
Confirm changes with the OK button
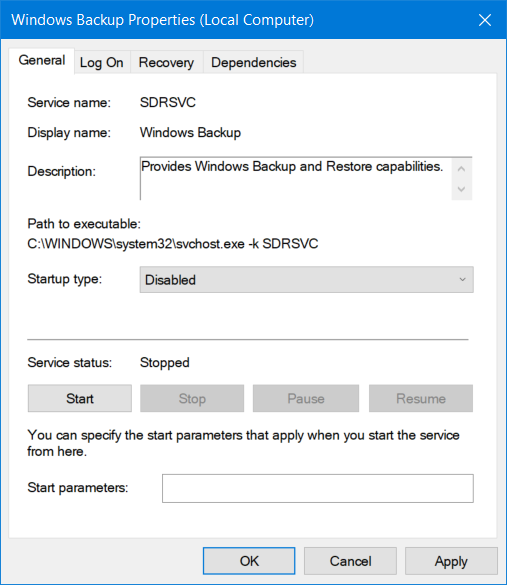[x=249, y=561]
